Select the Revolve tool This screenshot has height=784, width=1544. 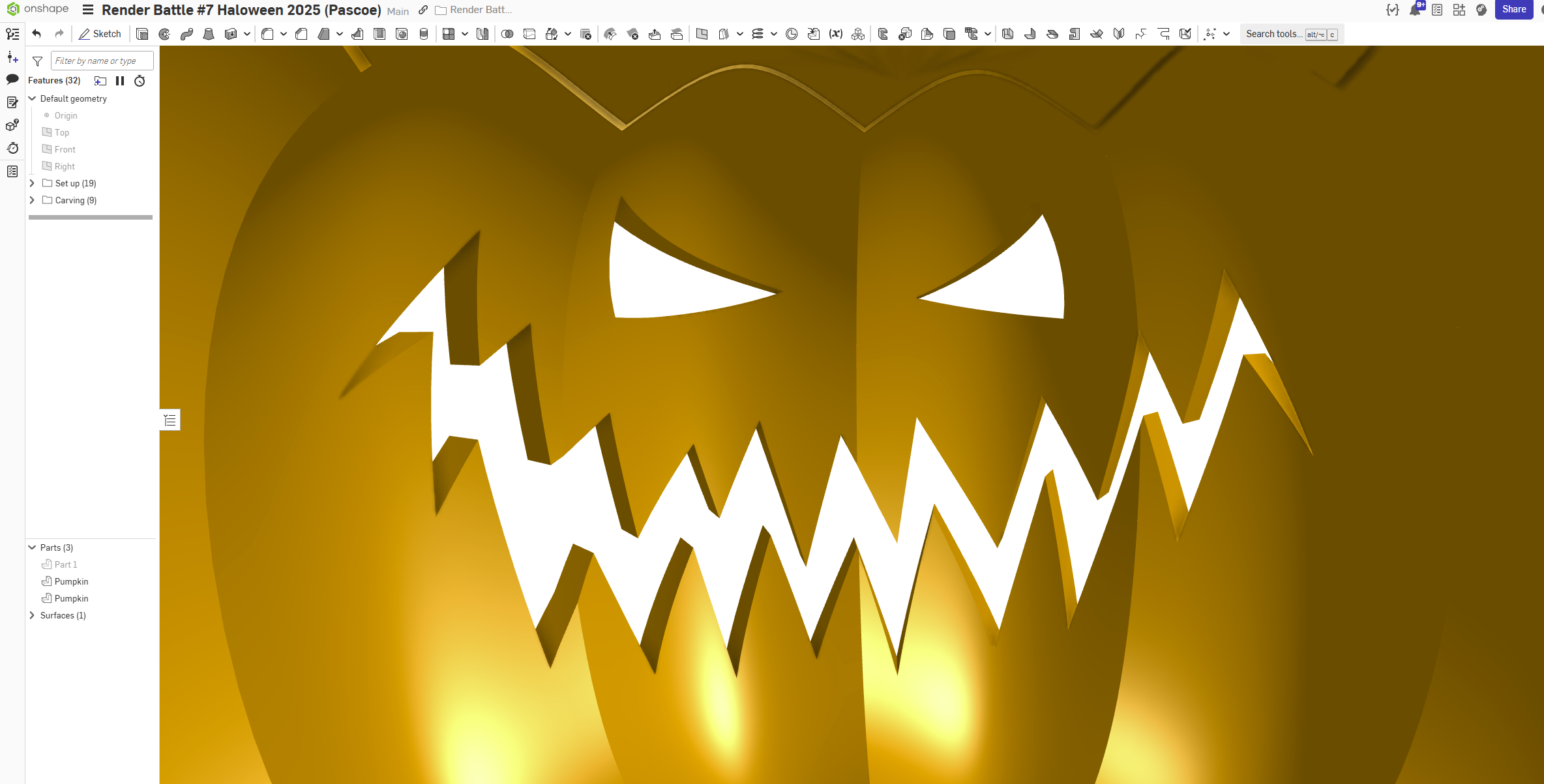point(164,34)
